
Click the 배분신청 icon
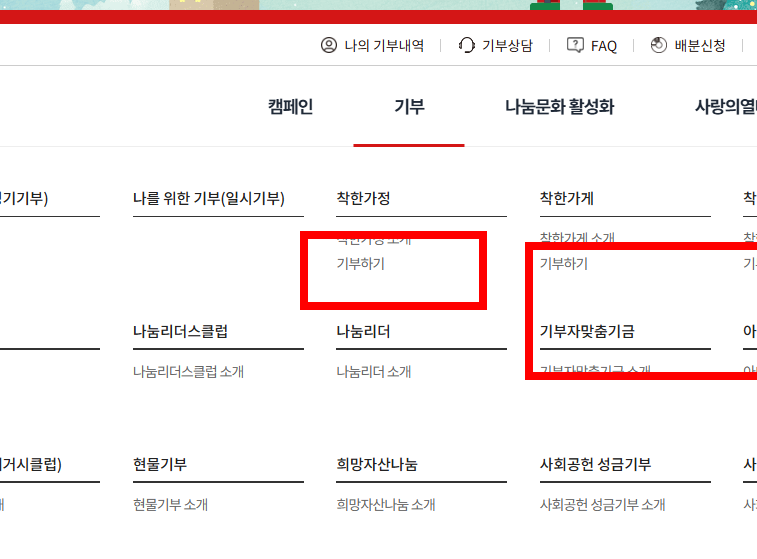click(x=659, y=45)
